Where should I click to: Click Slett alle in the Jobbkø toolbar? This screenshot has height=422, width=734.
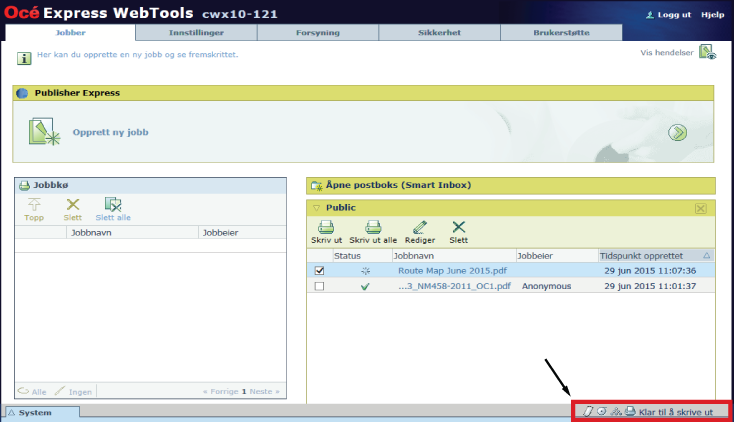[x=113, y=209]
